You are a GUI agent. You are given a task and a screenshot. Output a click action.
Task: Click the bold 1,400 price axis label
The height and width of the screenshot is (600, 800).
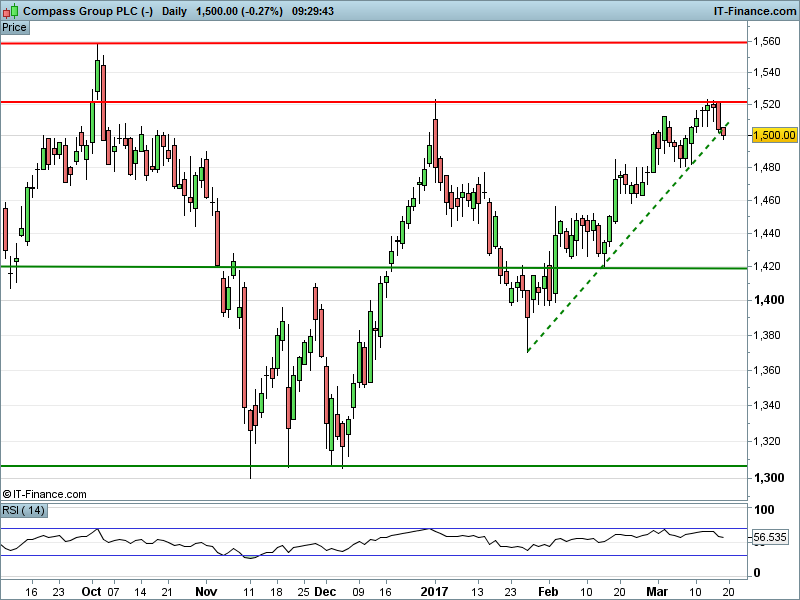(x=769, y=300)
